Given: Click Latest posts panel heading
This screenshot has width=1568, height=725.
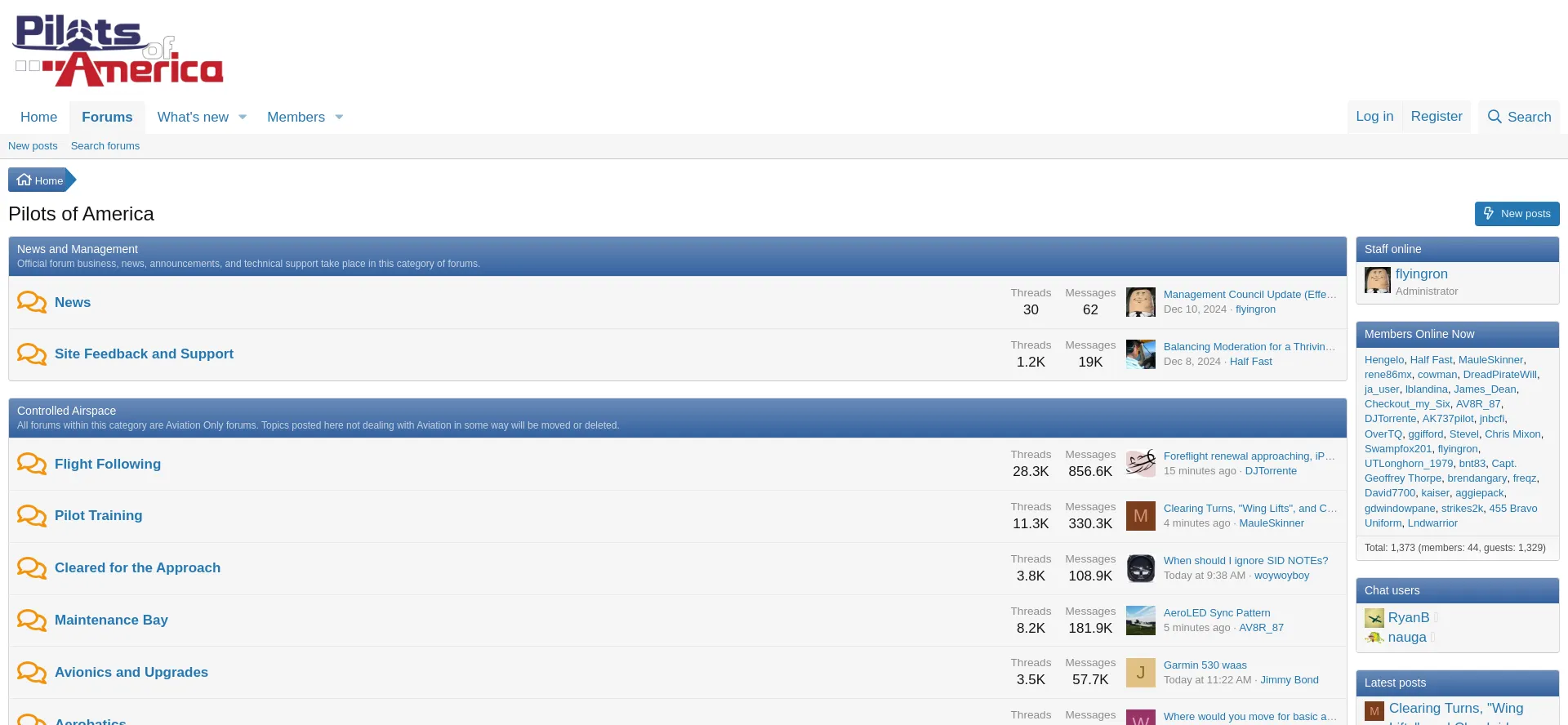Looking at the screenshot, I should (x=1395, y=683).
